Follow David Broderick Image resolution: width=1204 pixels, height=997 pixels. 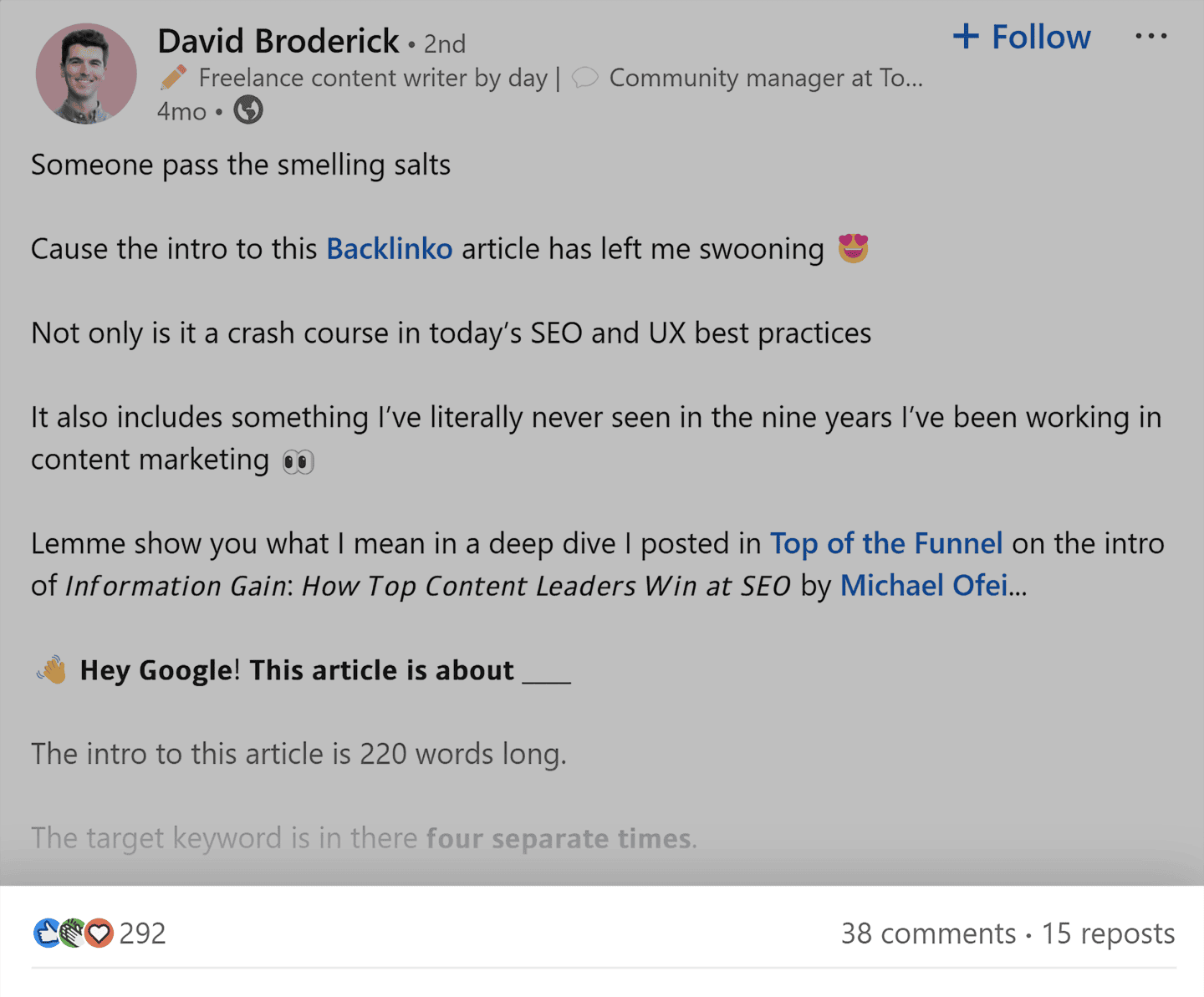pos(1022,37)
